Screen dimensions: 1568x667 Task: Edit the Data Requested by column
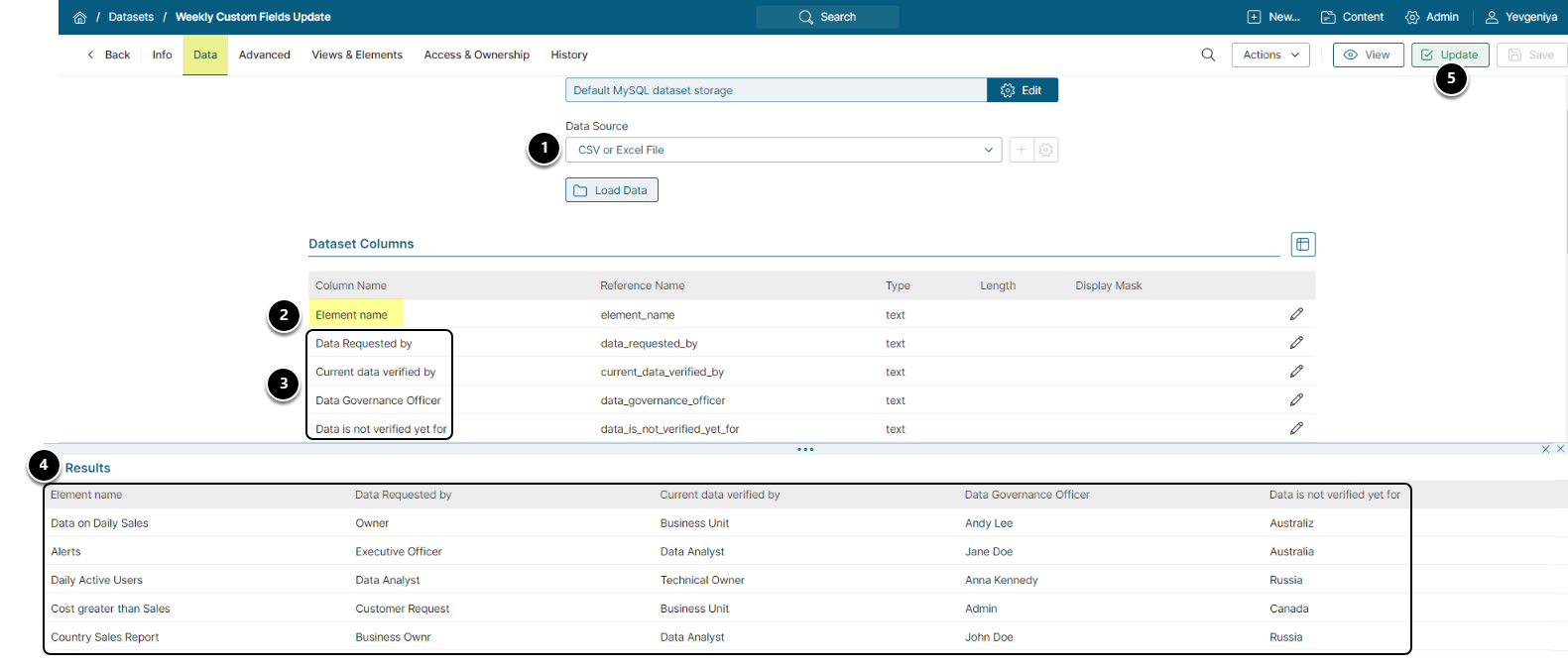tap(1296, 343)
